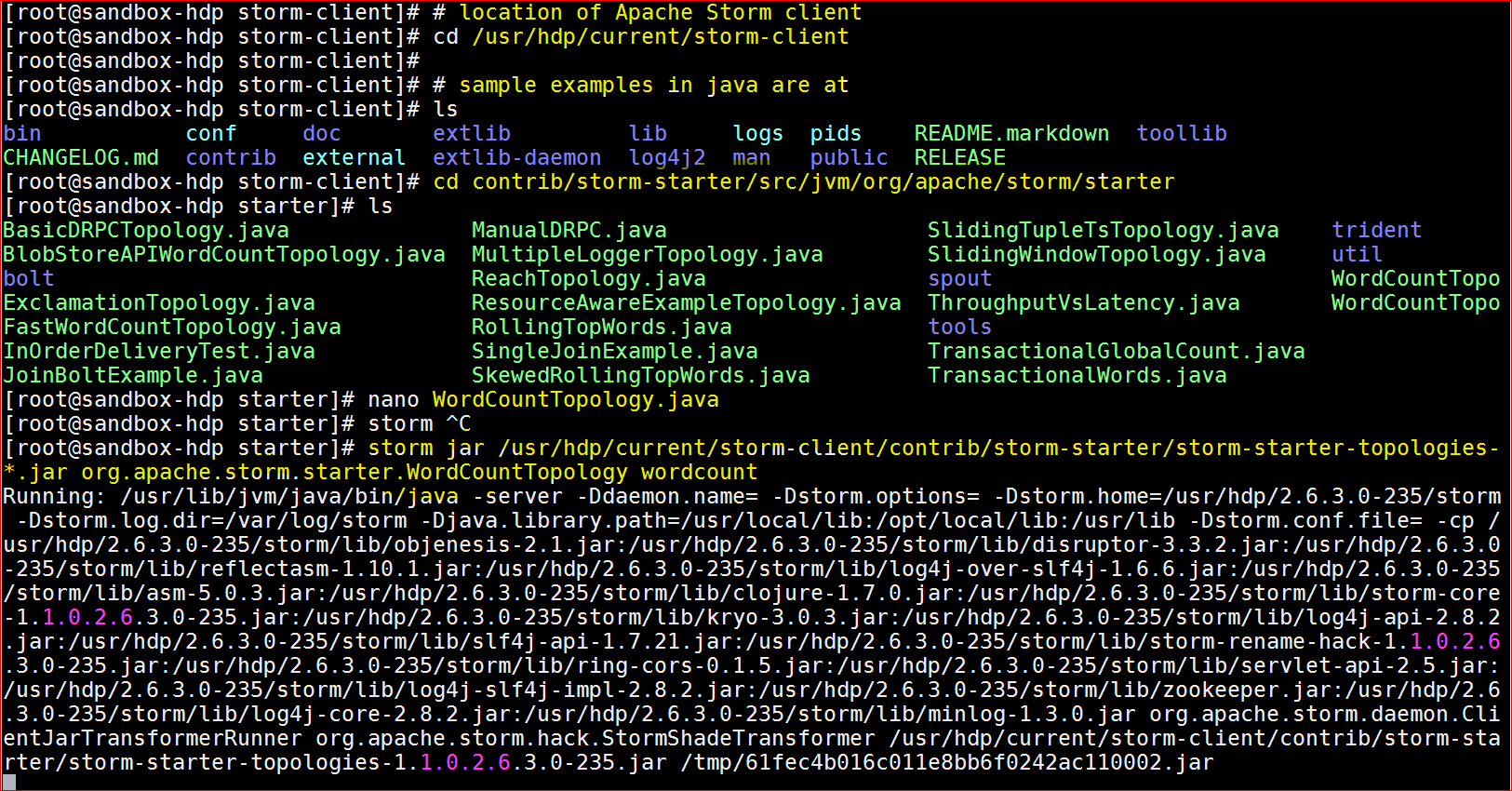1512x791 pixels.
Task: Click the terminal cursor block at bottom
Action: [9, 782]
